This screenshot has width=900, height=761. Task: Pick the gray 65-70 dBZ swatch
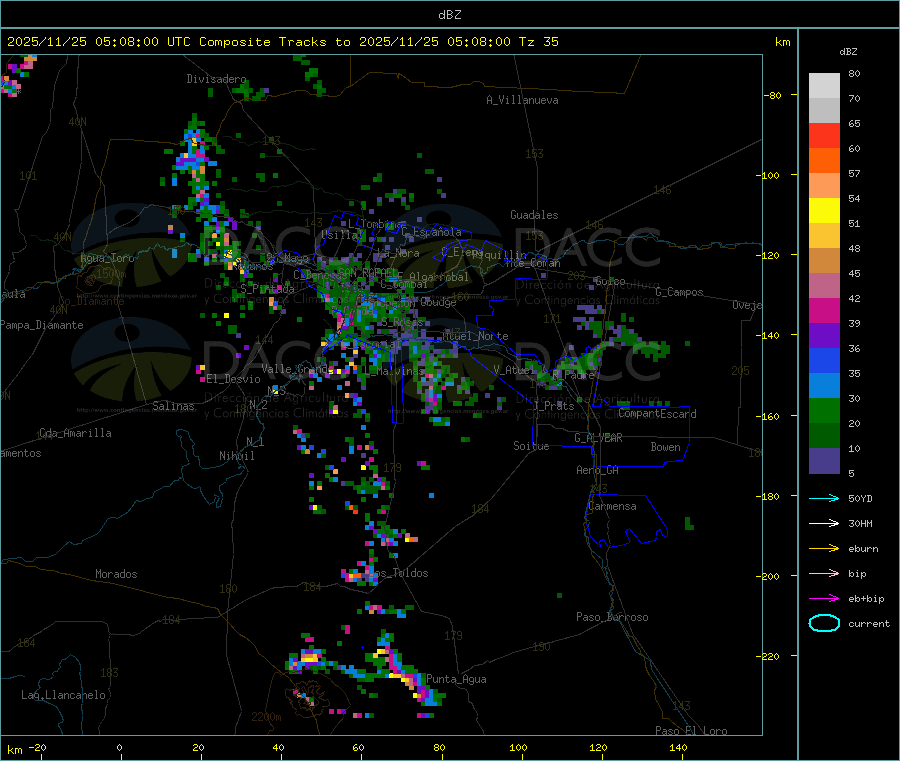tap(824, 111)
